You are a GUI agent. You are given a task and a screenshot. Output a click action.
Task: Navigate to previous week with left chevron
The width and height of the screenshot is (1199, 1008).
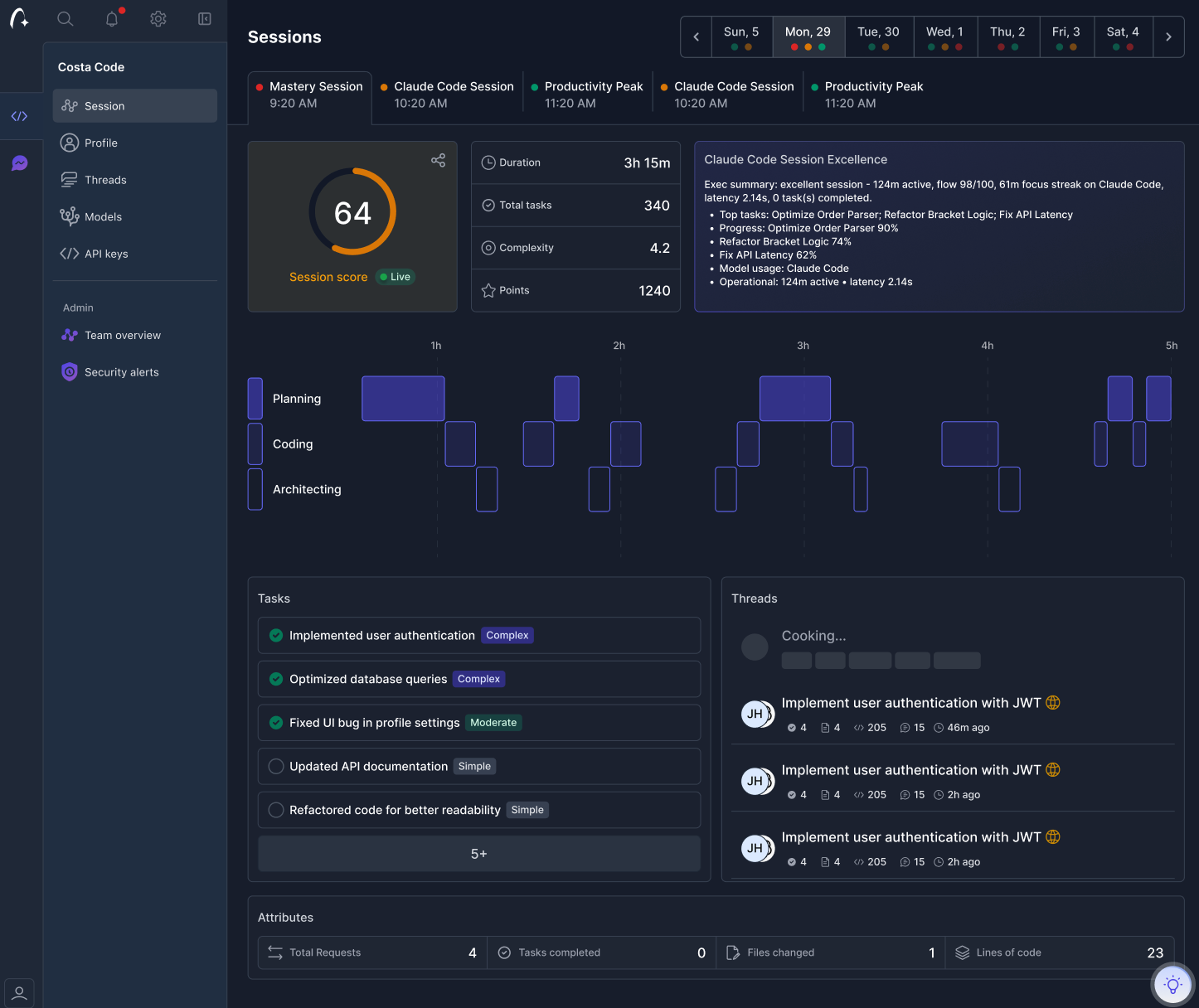point(696,36)
